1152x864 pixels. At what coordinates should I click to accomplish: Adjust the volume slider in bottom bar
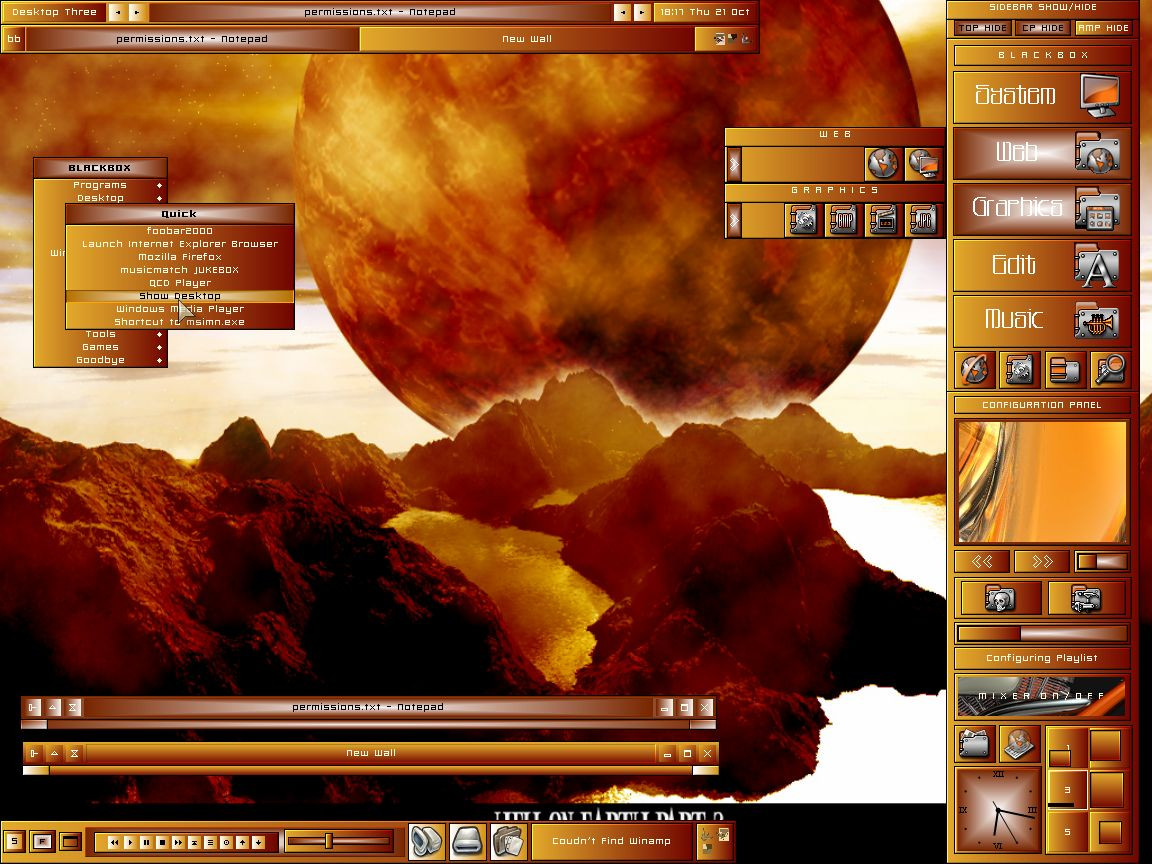[338, 841]
